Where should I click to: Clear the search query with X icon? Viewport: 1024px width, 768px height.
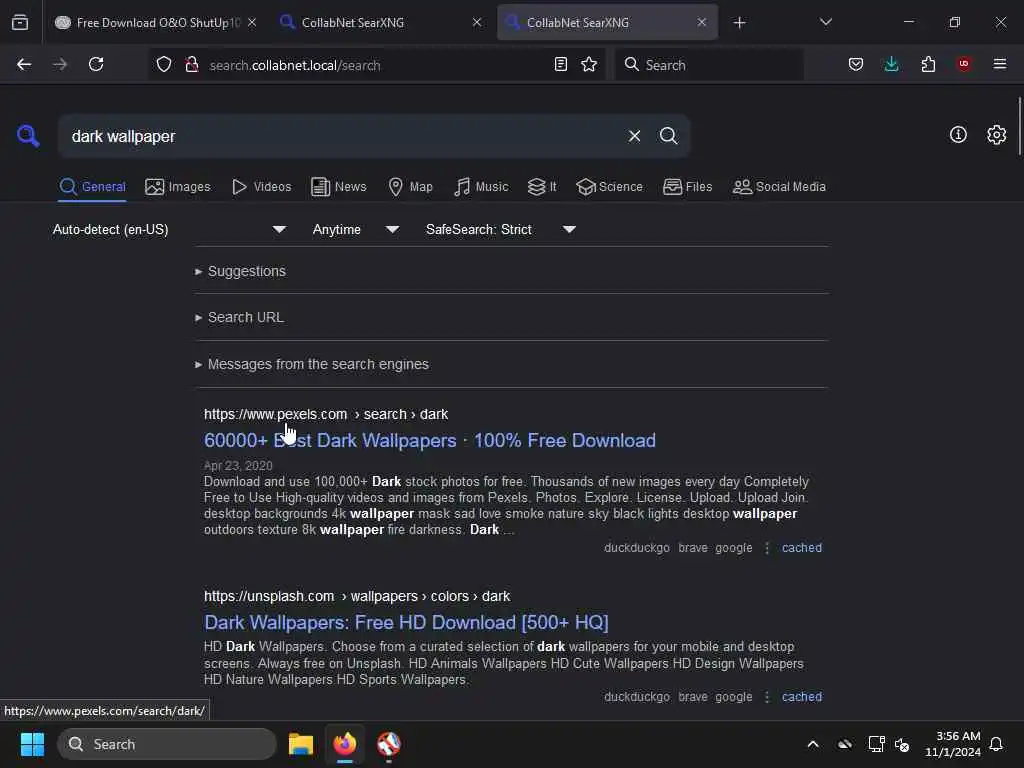634,136
